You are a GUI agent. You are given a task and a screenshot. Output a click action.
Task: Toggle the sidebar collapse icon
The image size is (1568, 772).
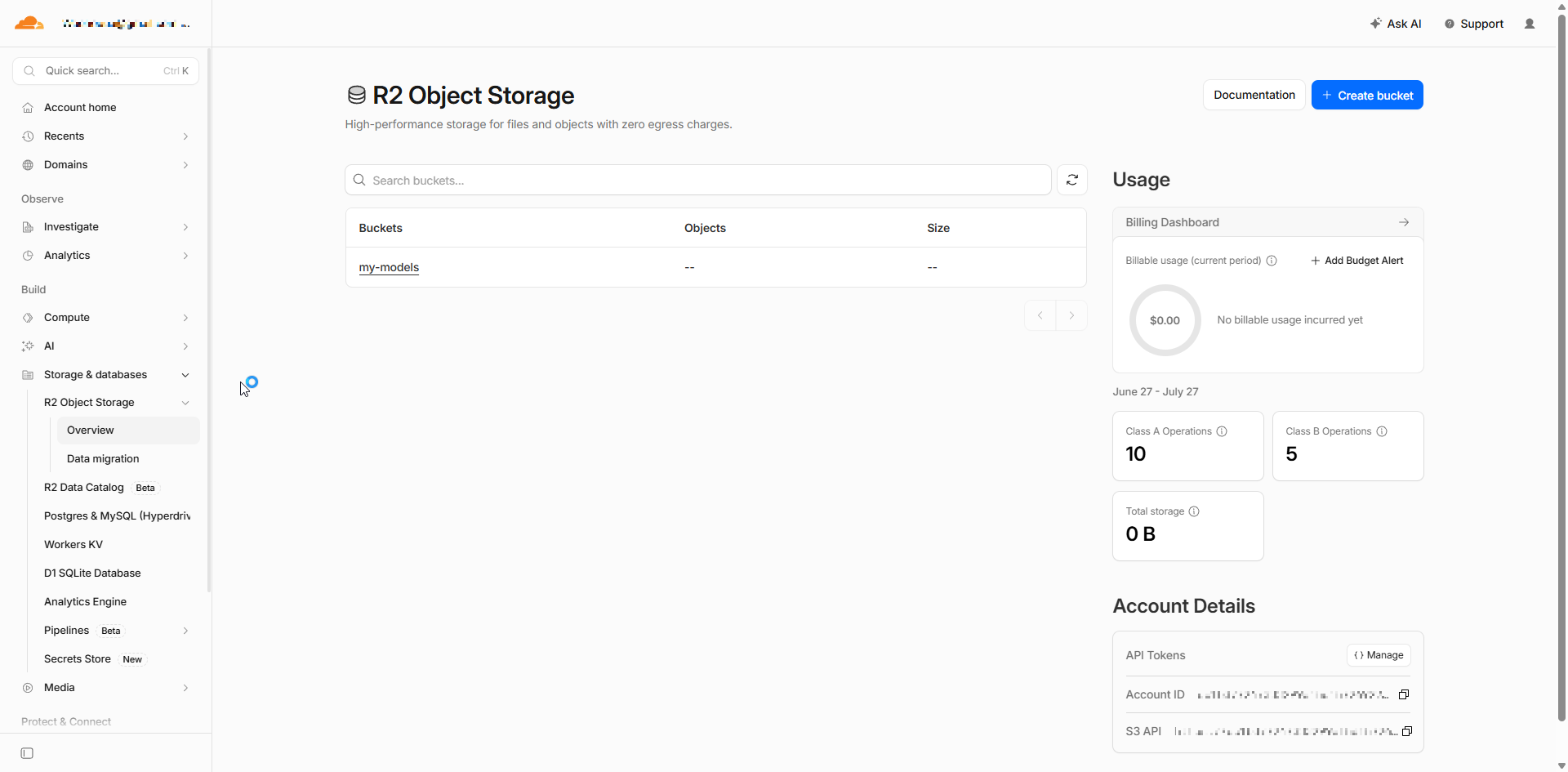point(27,753)
